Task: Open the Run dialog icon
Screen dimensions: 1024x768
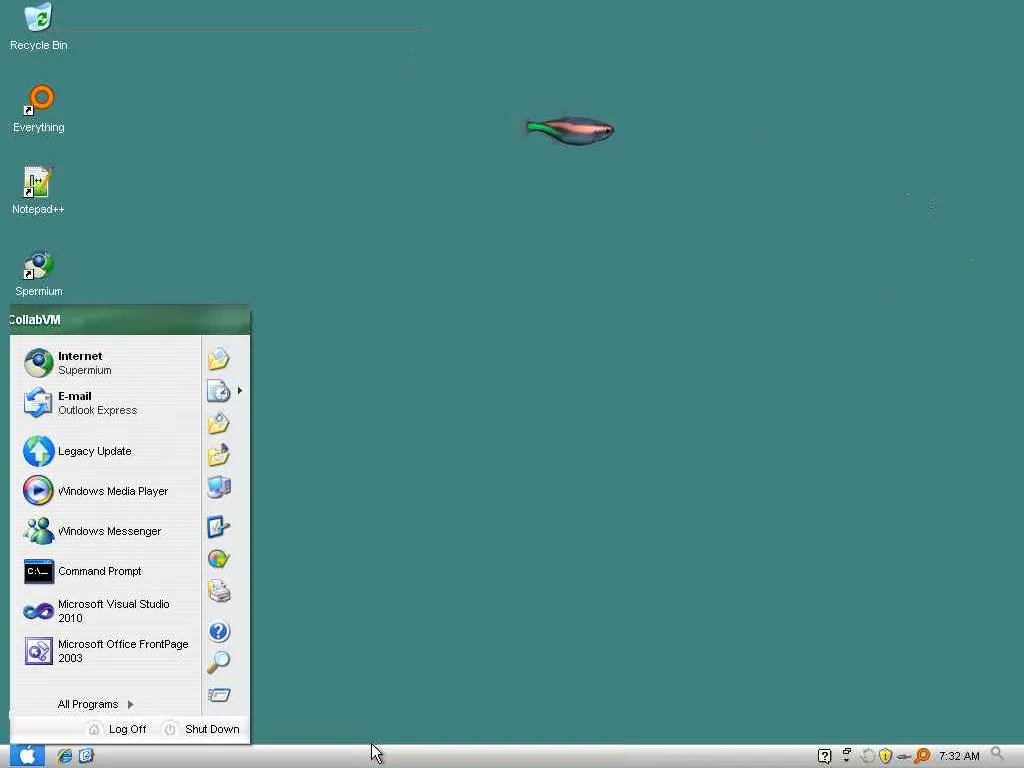Action: (219, 695)
